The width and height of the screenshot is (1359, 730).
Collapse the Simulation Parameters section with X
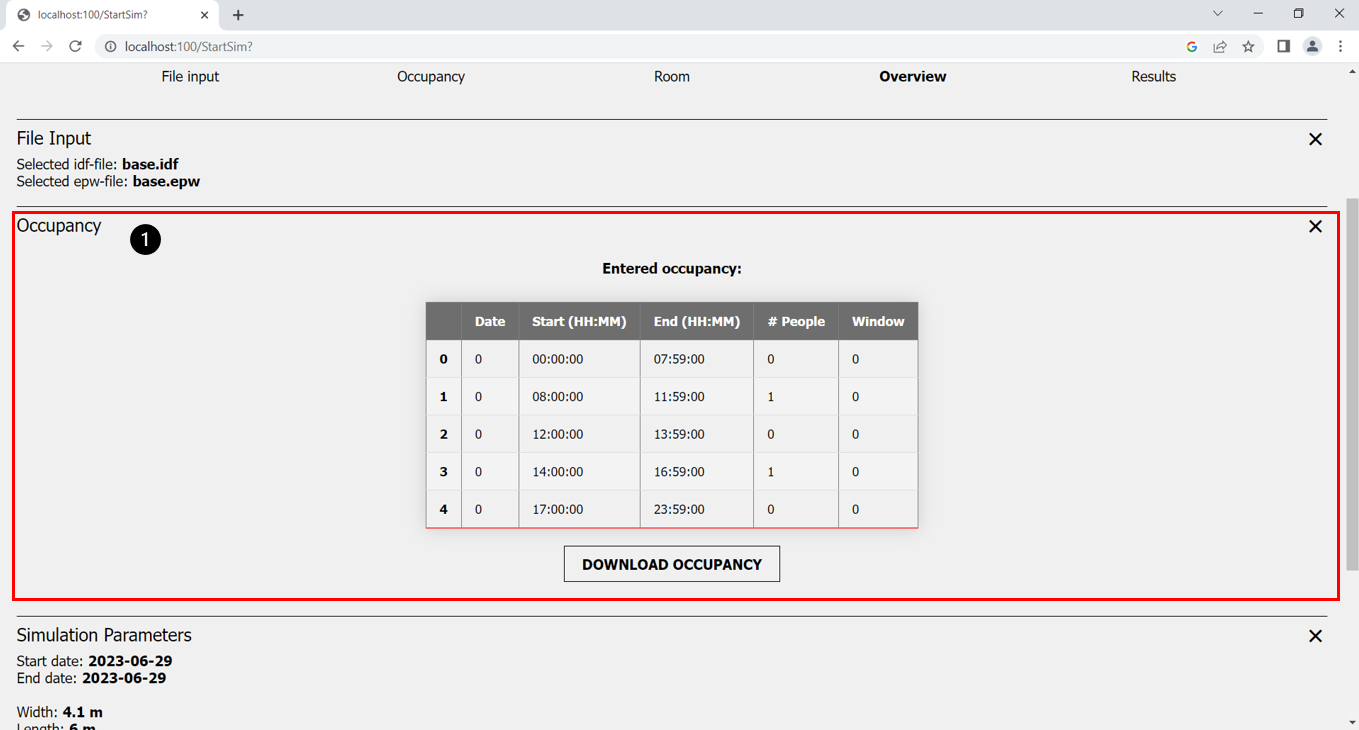tap(1315, 636)
